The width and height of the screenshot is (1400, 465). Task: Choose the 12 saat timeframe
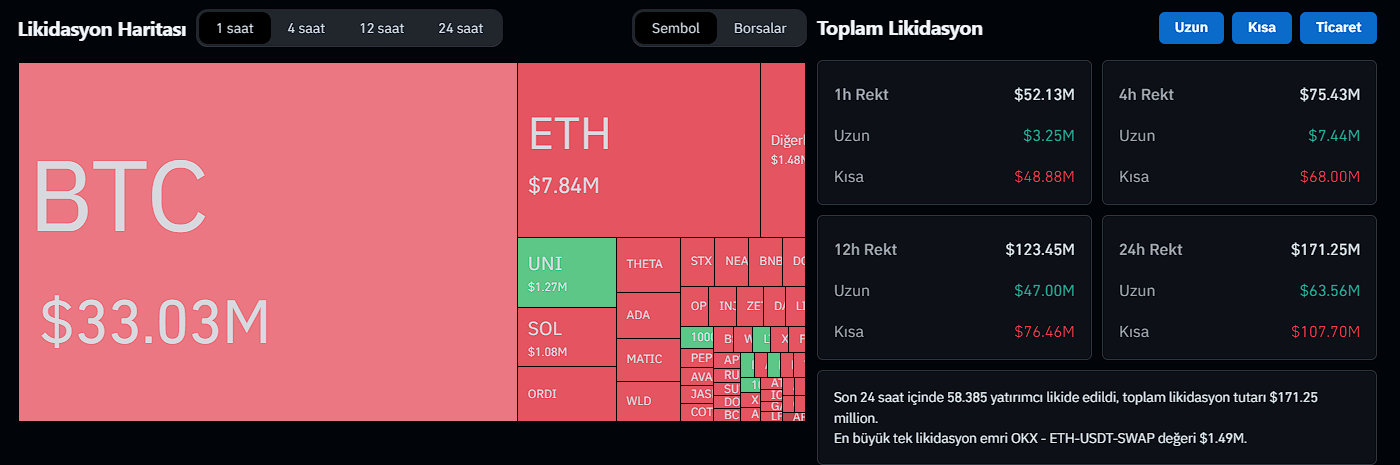(x=381, y=28)
